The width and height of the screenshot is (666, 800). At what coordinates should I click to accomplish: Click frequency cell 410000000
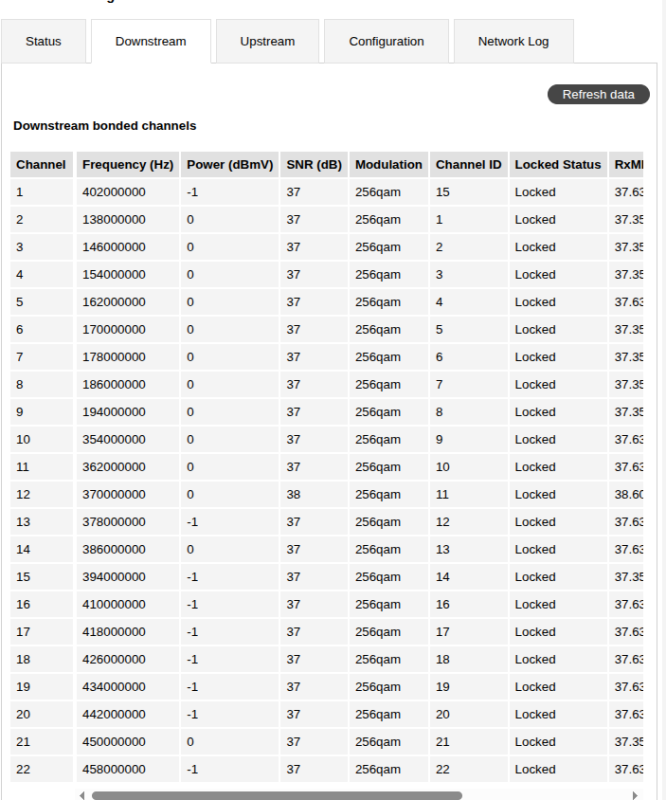[x=128, y=605]
